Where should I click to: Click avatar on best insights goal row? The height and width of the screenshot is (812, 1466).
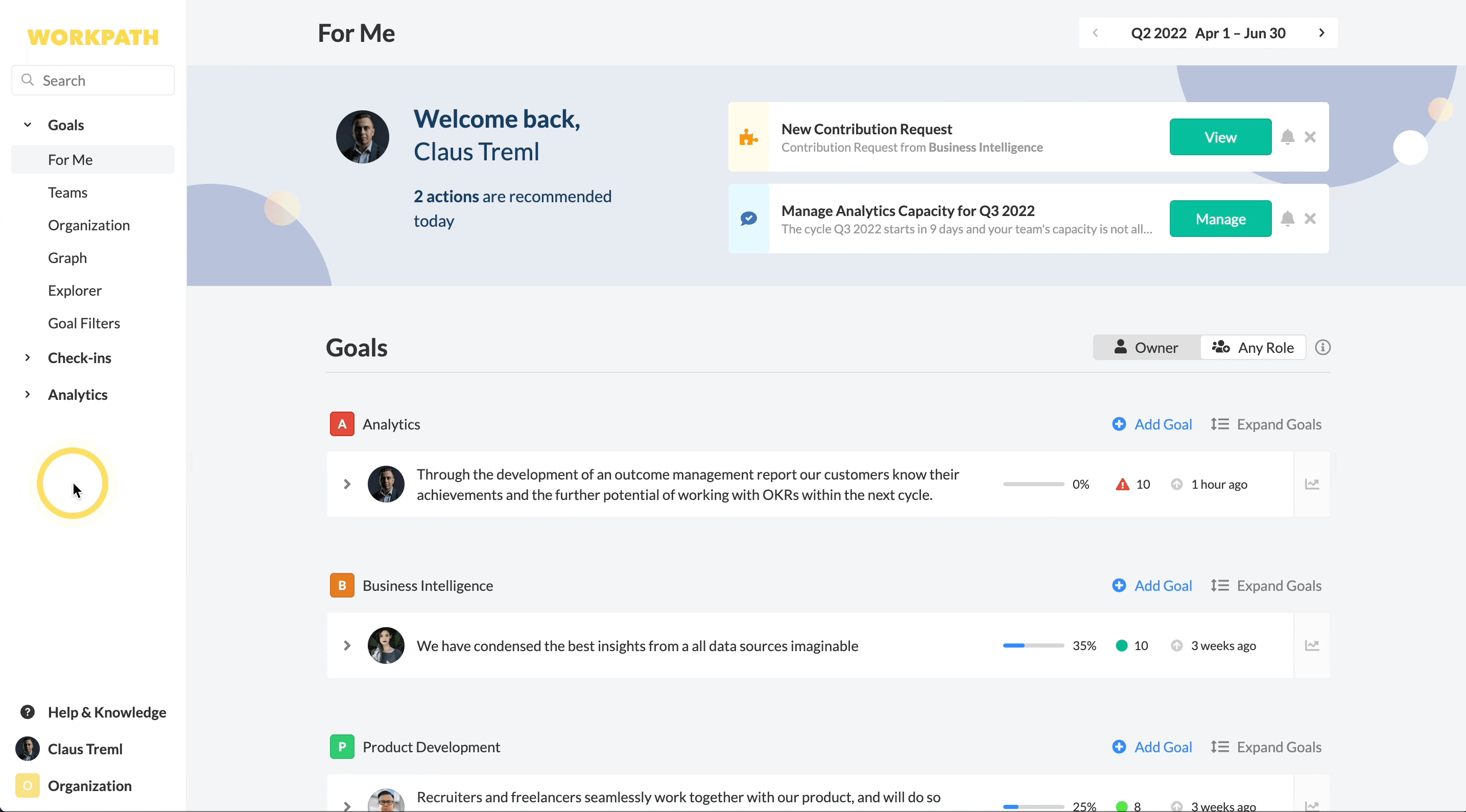[386, 646]
